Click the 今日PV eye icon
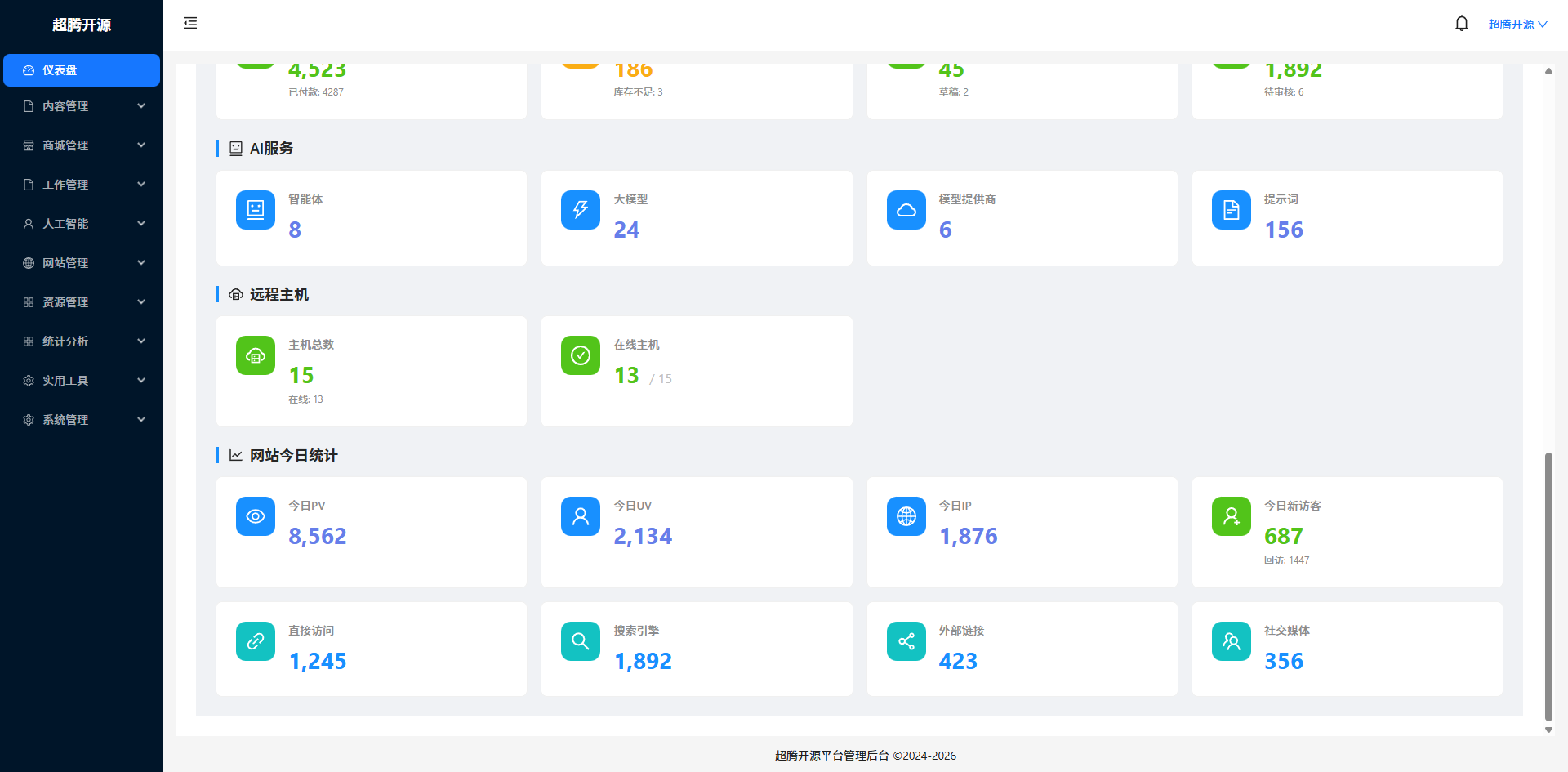 coord(256,516)
